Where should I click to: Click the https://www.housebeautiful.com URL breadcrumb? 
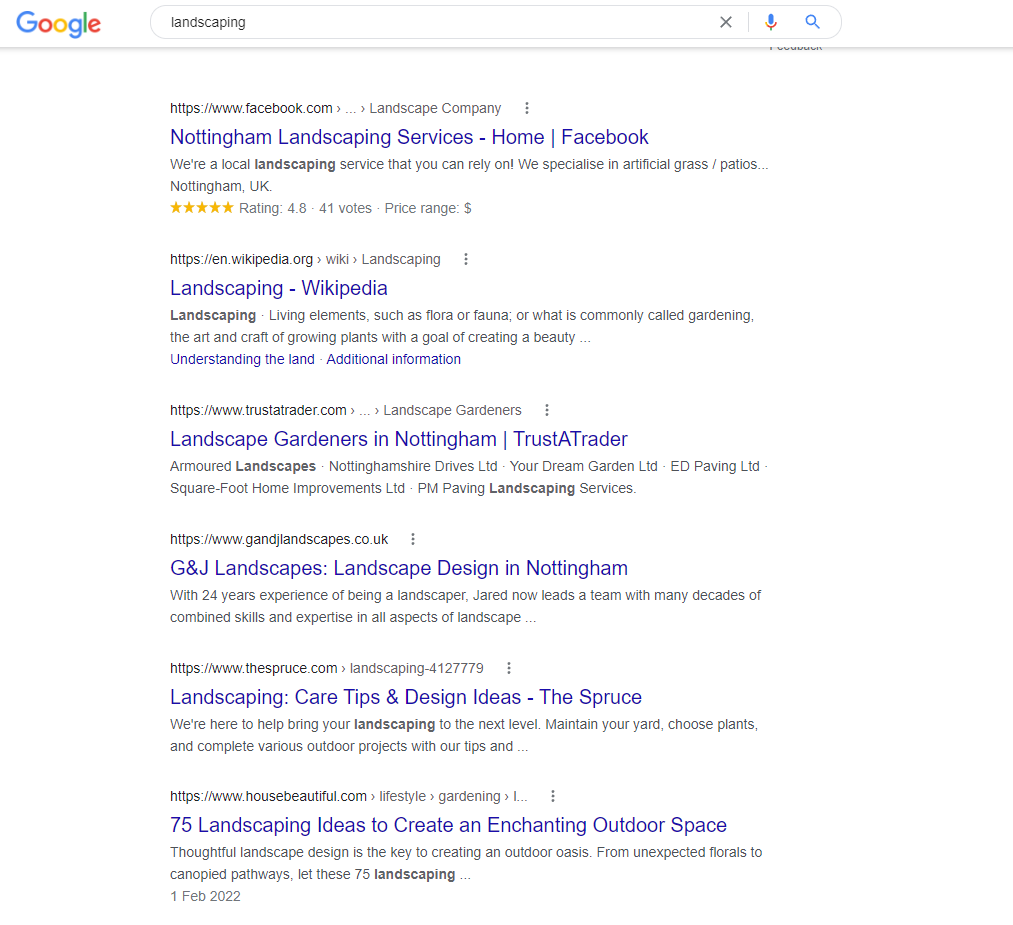(268, 796)
